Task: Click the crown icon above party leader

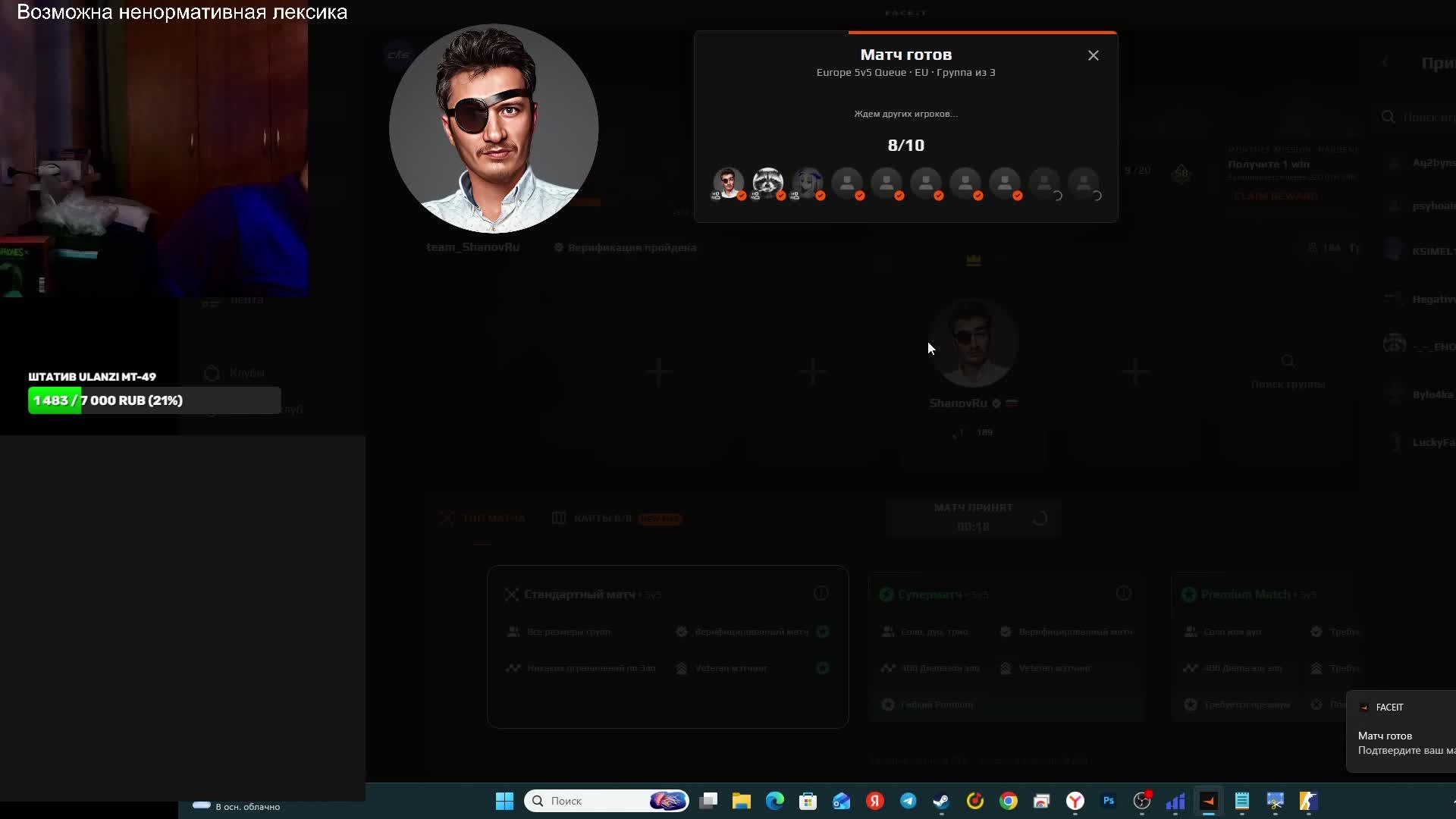Action: 974,260
